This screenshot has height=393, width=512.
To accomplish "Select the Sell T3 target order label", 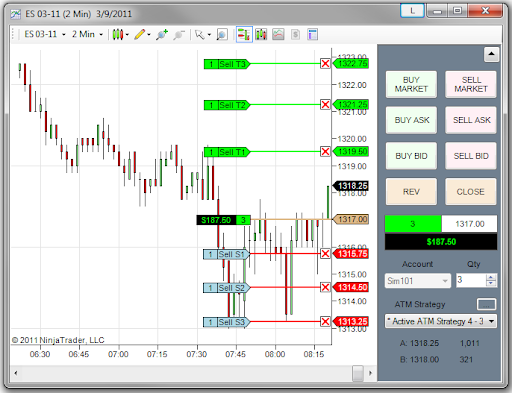I will coord(227,64).
